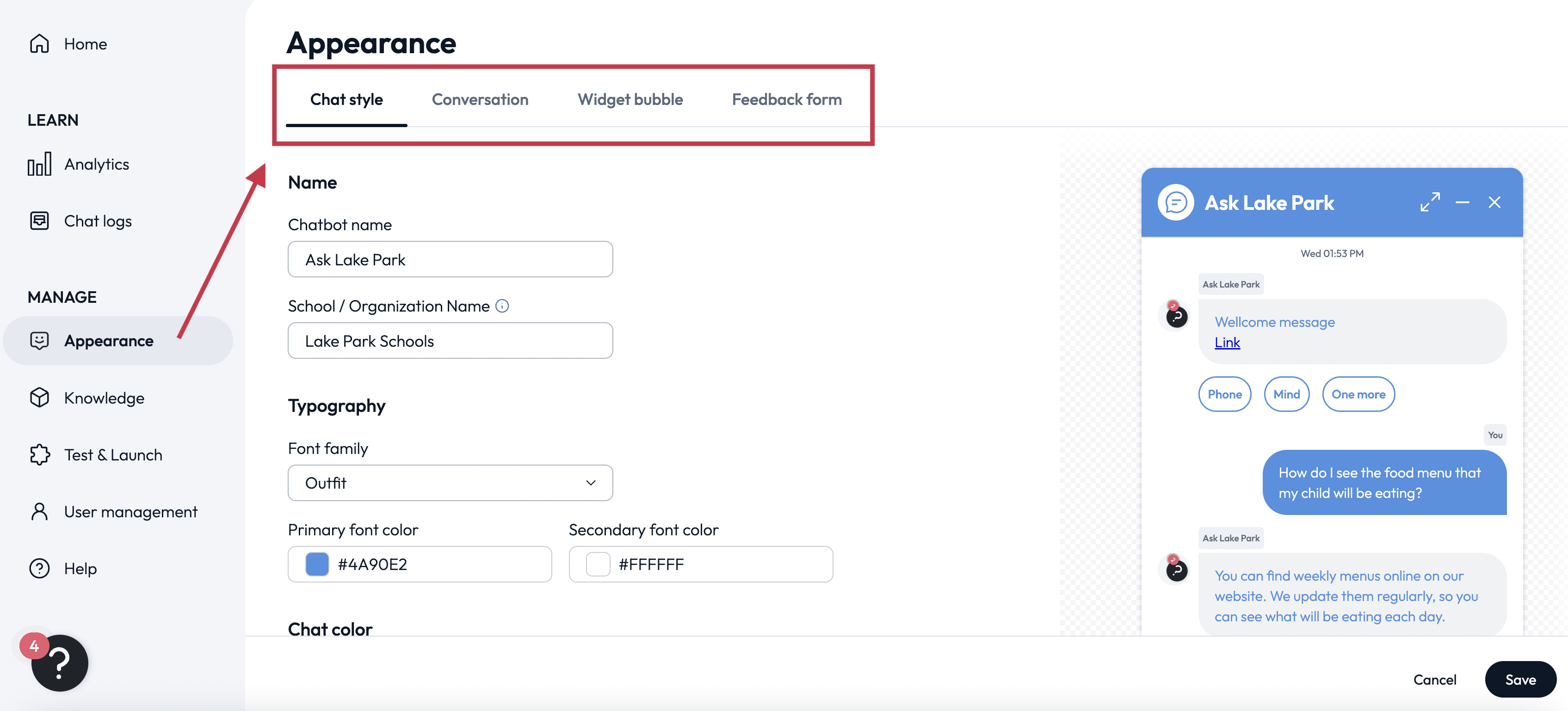Click the #4A90E2 primary color hex field
Screen dimensions: 1568x711
tap(420, 564)
